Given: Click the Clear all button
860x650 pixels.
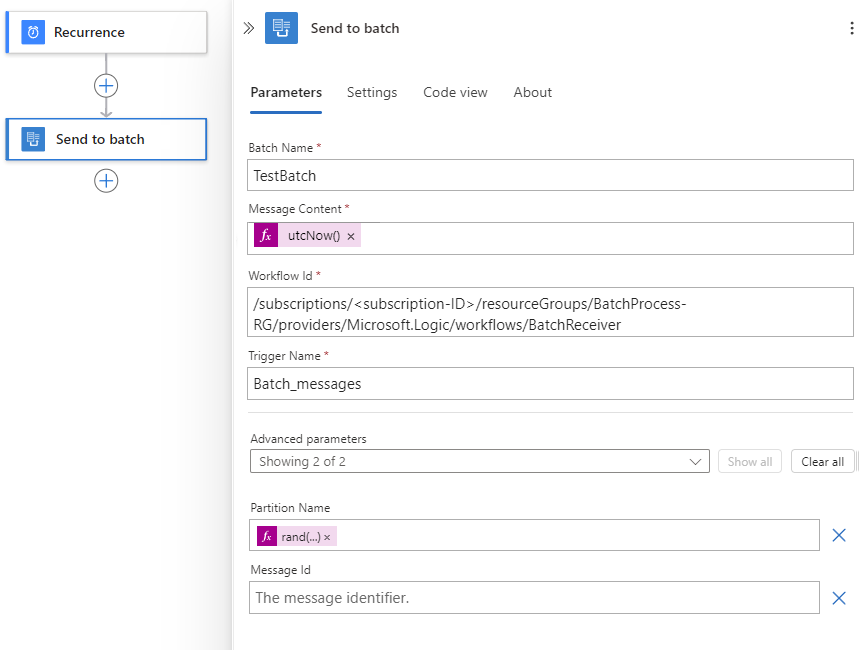Looking at the screenshot, I should (x=822, y=461).
